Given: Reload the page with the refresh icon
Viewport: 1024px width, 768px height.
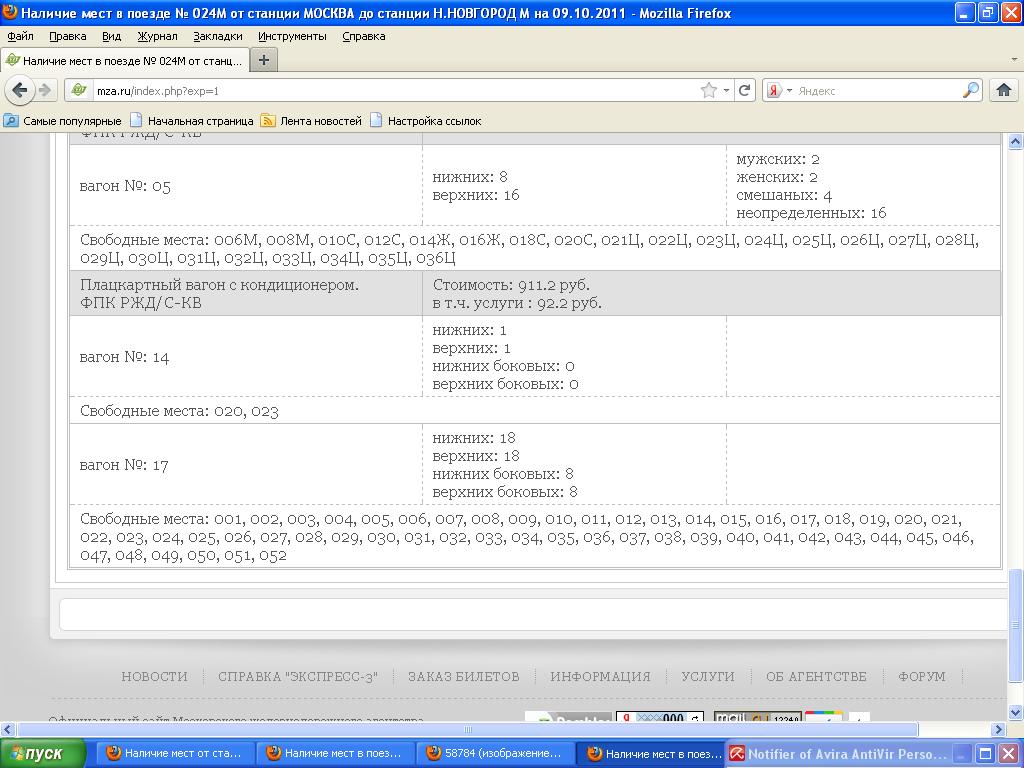Looking at the screenshot, I should click(745, 90).
